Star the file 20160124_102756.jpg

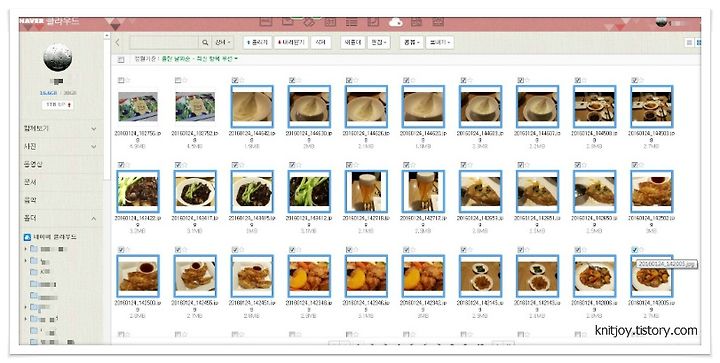128,80
